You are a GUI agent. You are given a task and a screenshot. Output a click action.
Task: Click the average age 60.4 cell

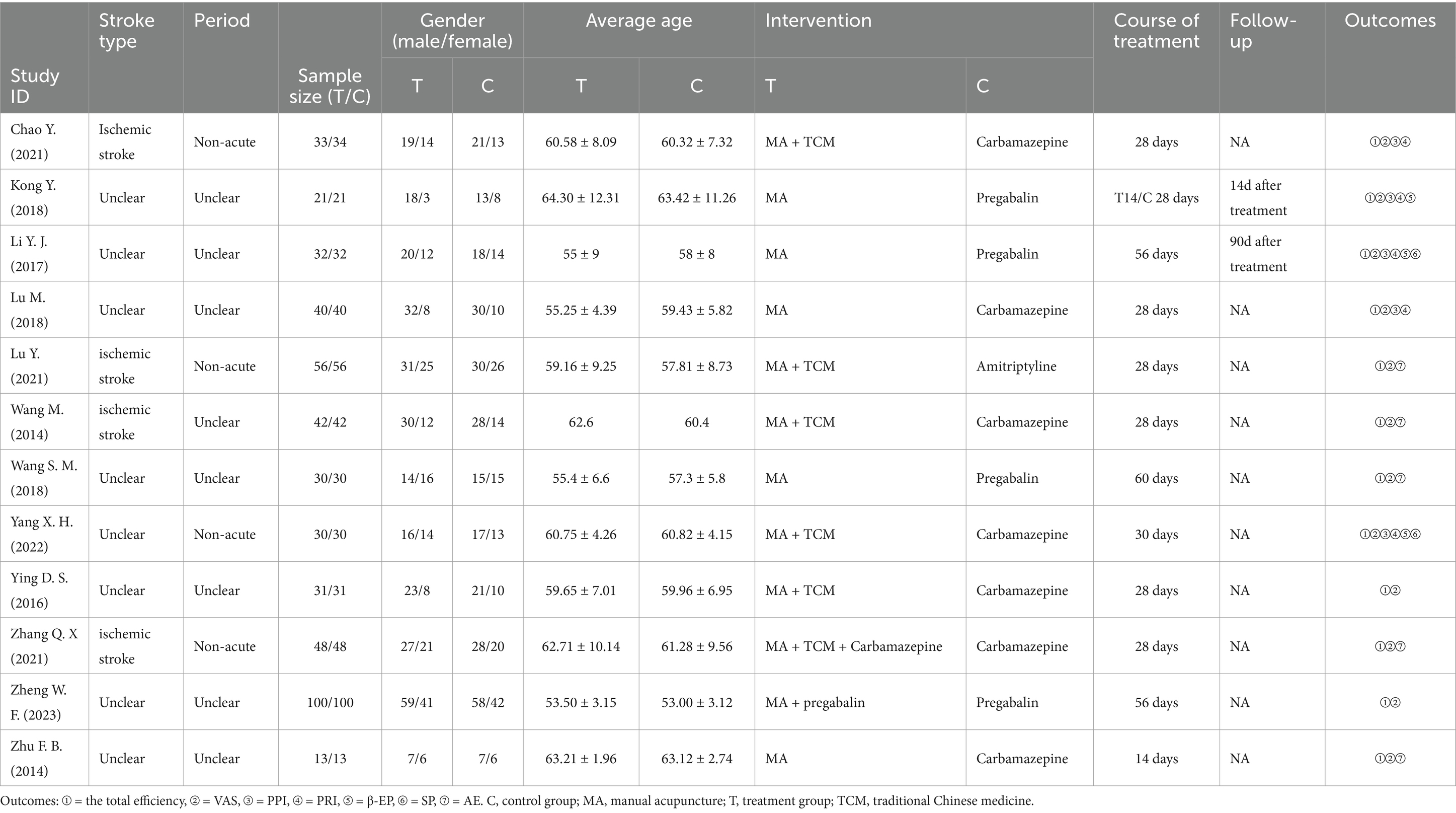point(696,422)
